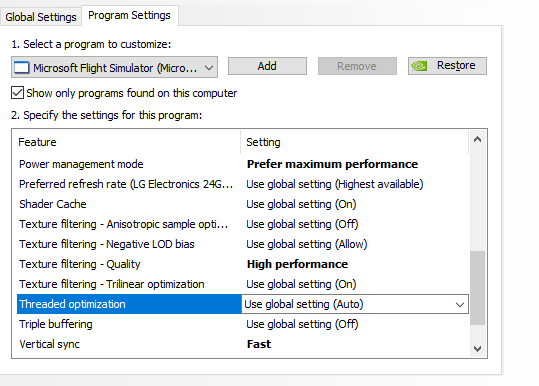Select the Program Settings tab
The height and width of the screenshot is (386, 539).
click(x=129, y=15)
